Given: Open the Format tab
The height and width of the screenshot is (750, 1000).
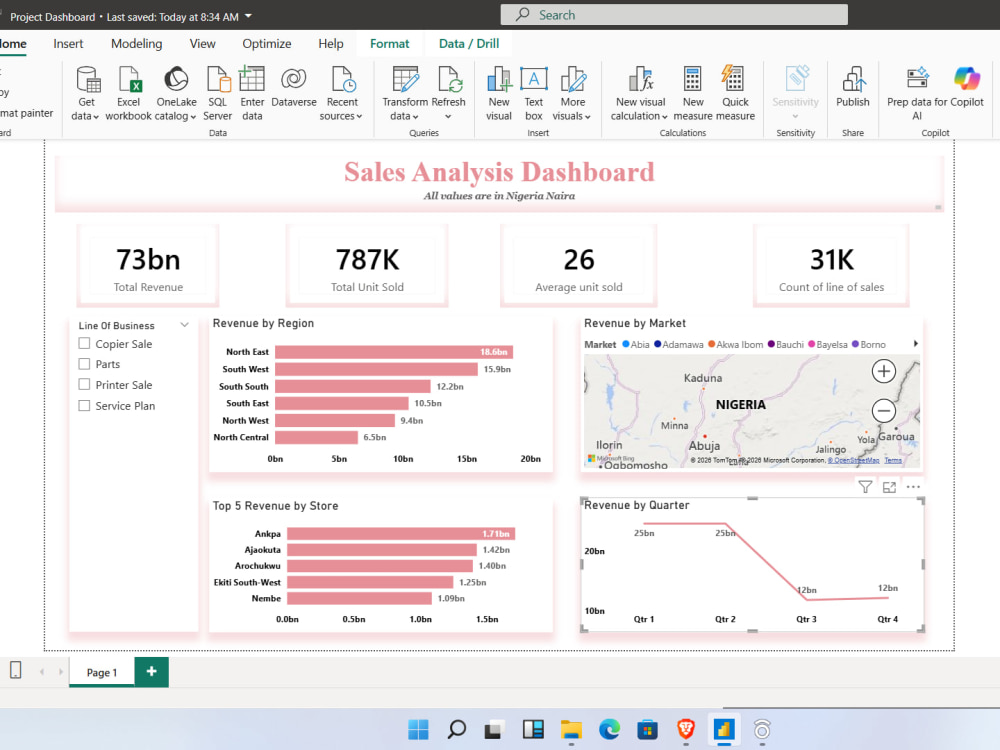Looking at the screenshot, I should coord(389,44).
